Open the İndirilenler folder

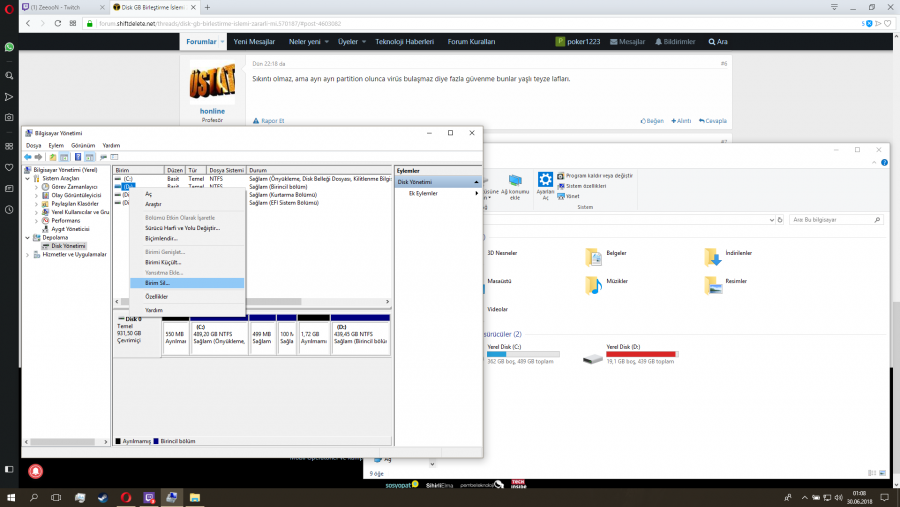pyautogui.click(x=712, y=257)
